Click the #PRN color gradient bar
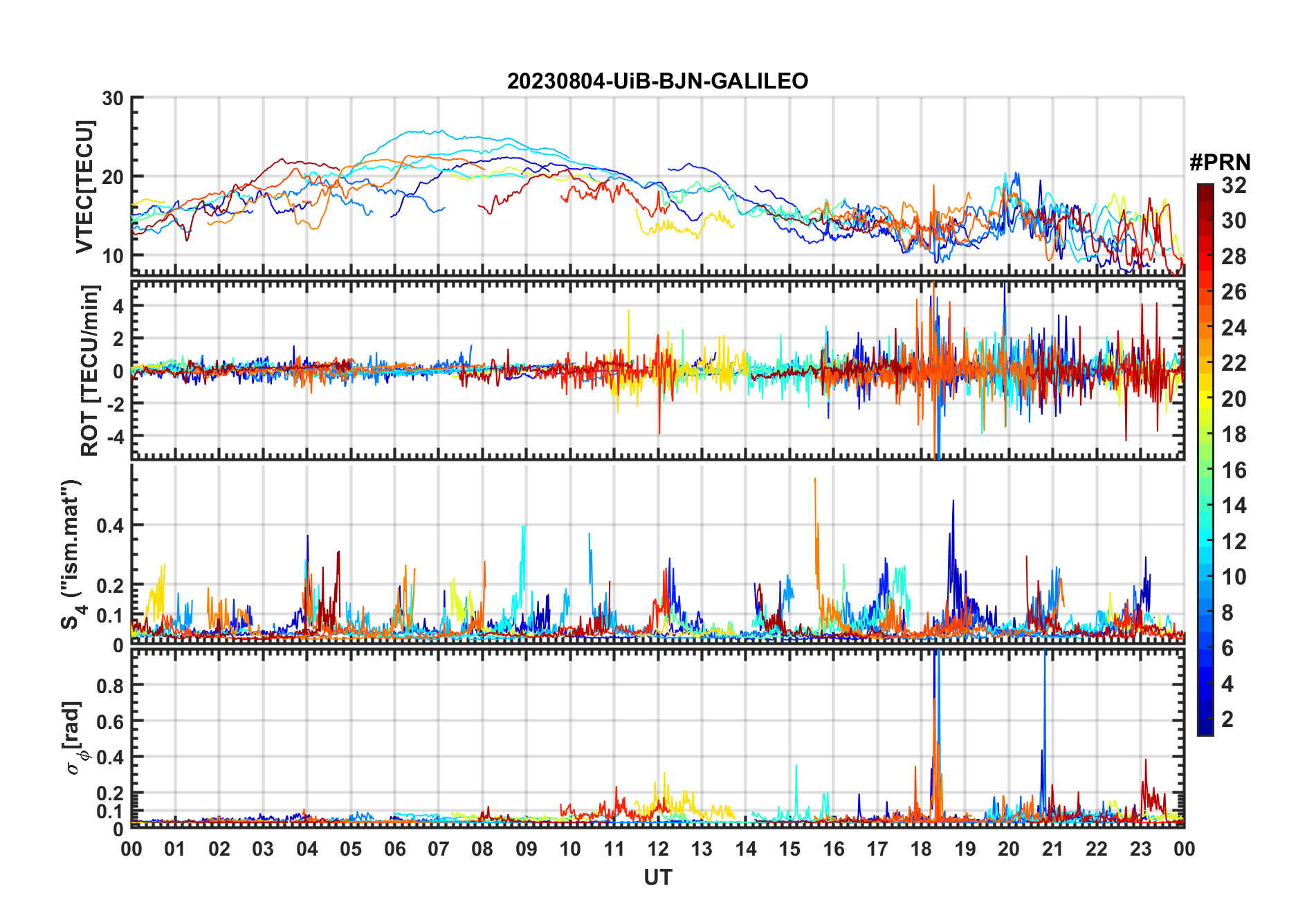The image size is (1316, 920). tap(1205, 459)
